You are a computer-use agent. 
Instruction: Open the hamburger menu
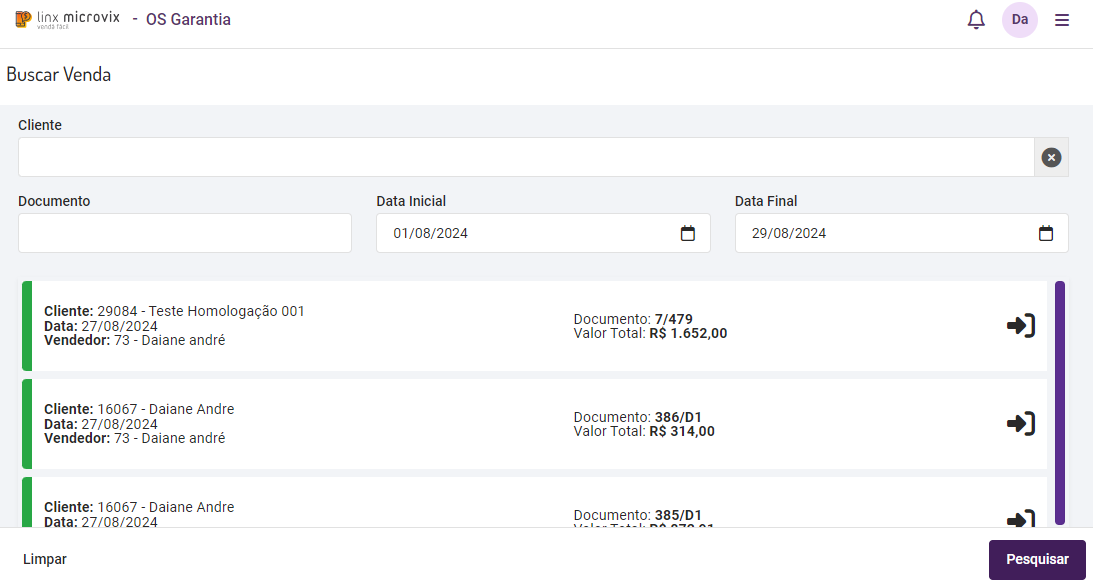pos(1062,20)
